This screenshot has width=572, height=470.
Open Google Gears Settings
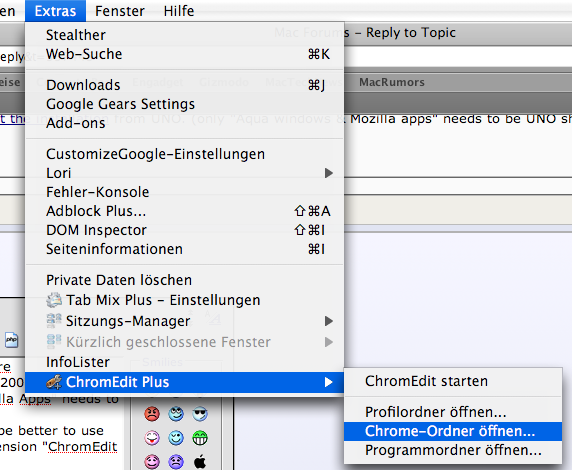pyautogui.click(x=185, y=104)
